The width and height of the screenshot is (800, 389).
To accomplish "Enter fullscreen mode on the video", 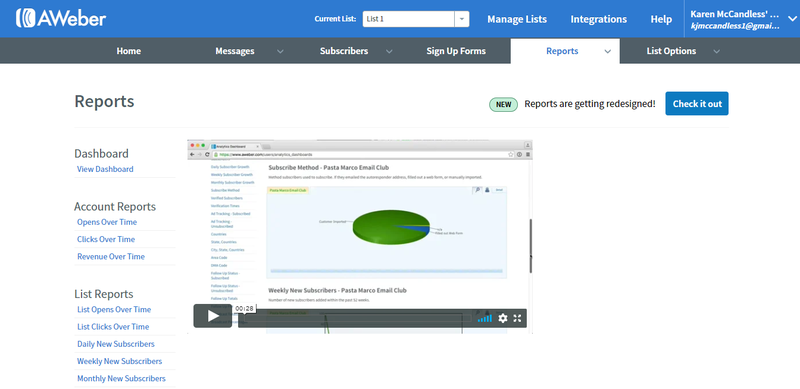I will point(517,318).
